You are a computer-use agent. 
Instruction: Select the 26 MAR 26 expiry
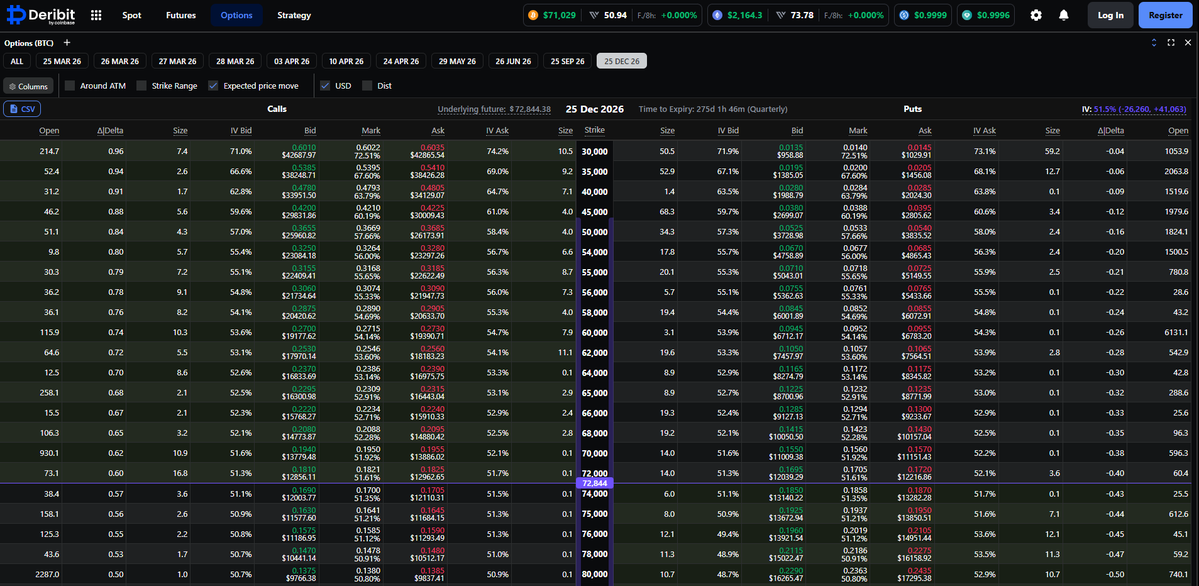coord(120,61)
